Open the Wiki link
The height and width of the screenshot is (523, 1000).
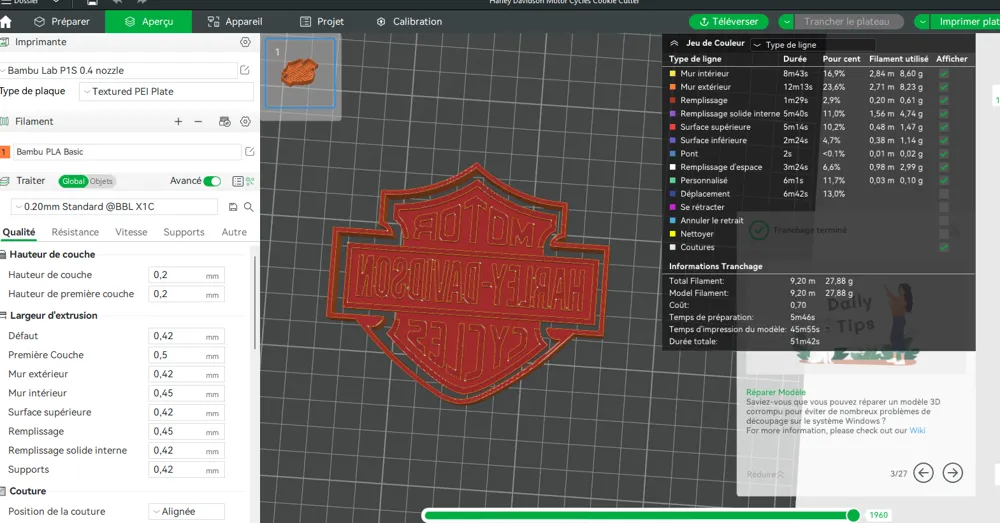coord(917,431)
